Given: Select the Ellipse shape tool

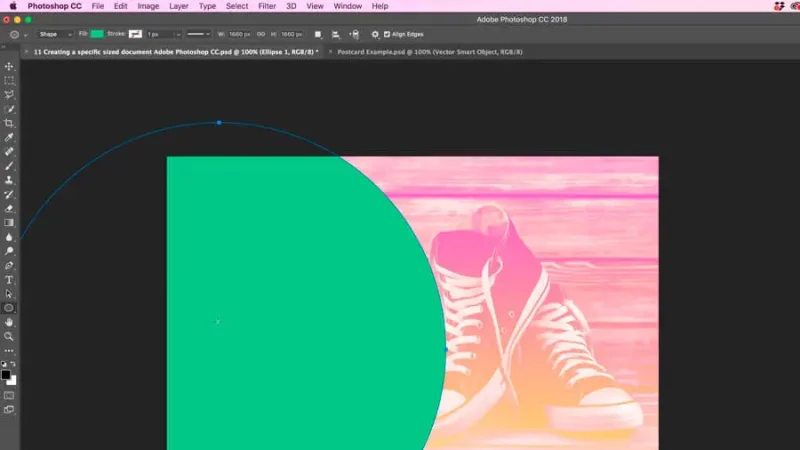Looking at the screenshot, I should pos(9,308).
